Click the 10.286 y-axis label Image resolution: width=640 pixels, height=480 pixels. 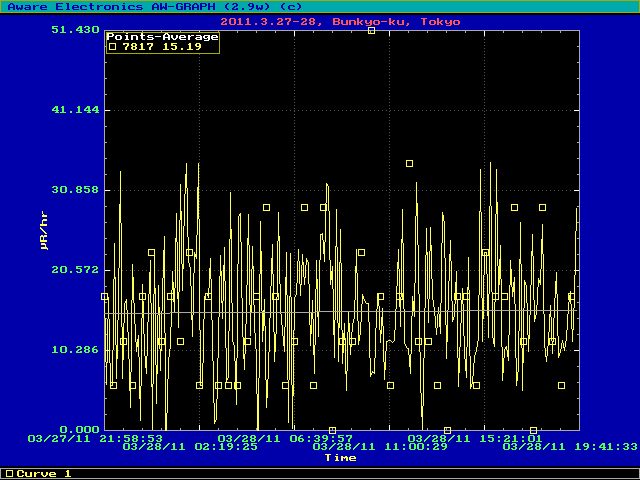tap(75, 350)
